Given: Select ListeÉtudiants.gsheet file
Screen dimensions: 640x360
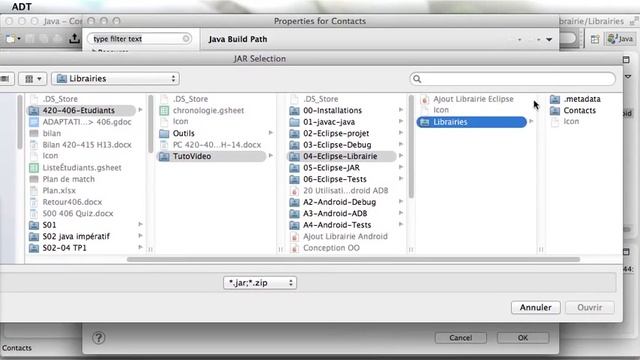Looking at the screenshot, I should coord(81,167).
